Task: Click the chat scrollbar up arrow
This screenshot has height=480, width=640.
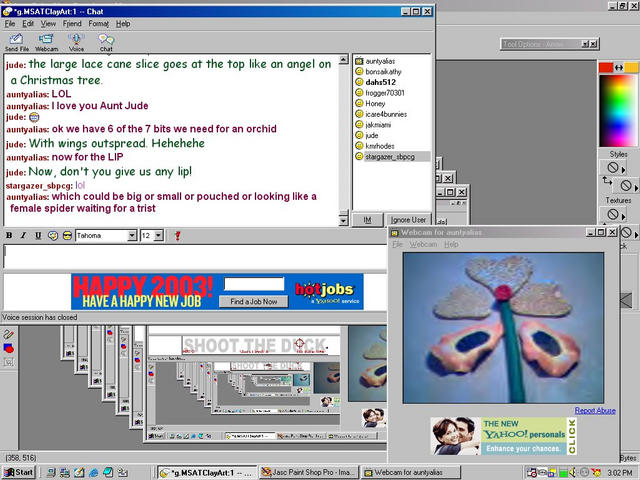Action: coord(344,60)
